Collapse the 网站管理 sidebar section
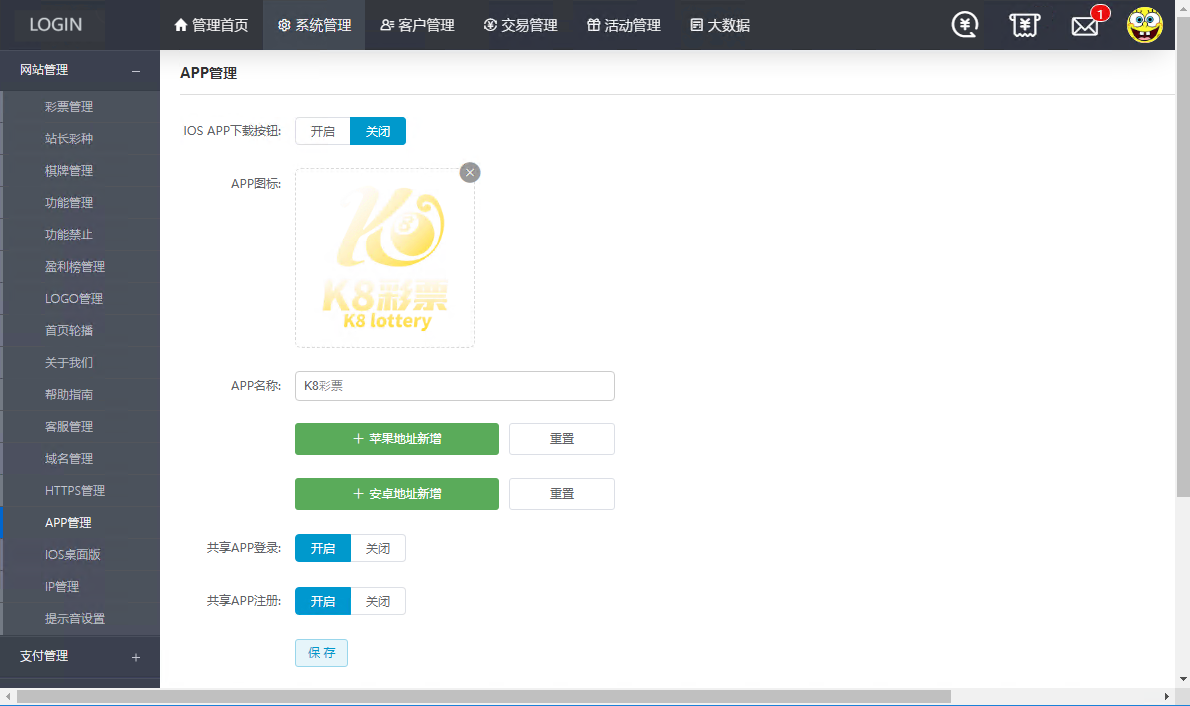 [136, 71]
